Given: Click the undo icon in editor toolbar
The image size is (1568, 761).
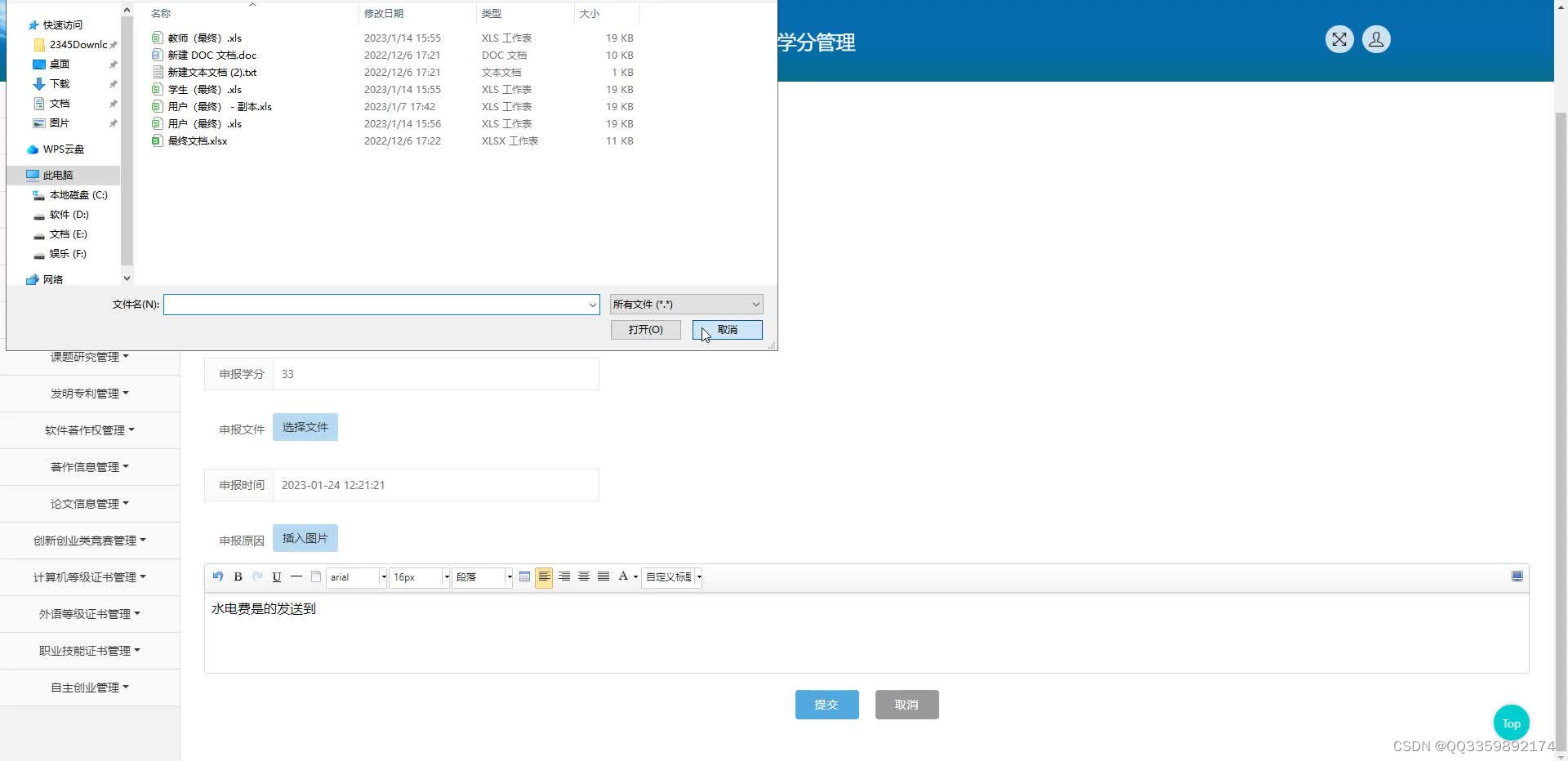Looking at the screenshot, I should tap(218, 576).
